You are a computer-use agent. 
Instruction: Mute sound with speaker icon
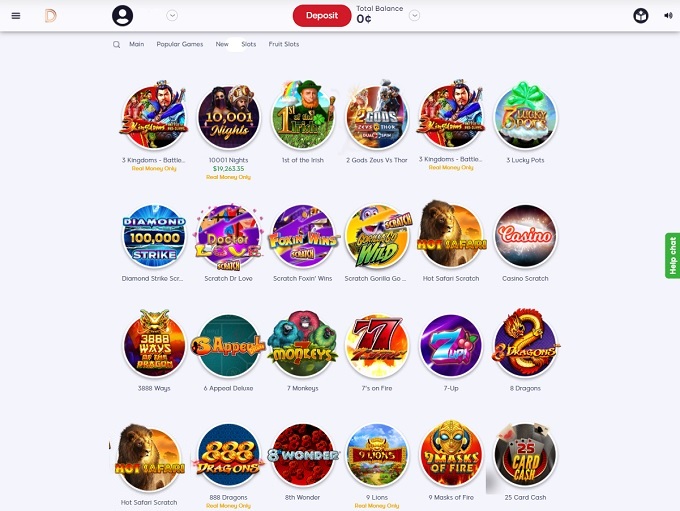click(668, 16)
